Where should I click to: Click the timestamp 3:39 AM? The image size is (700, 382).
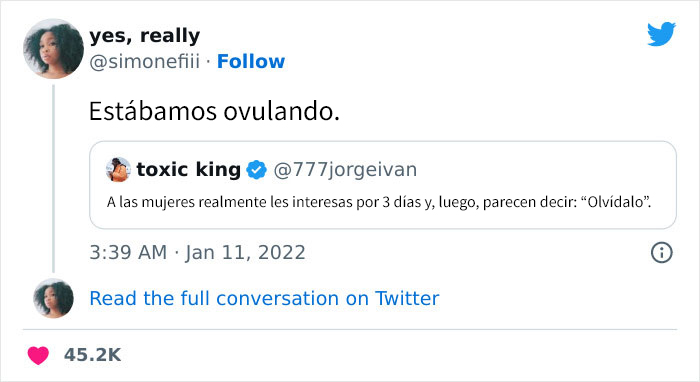click(128, 253)
